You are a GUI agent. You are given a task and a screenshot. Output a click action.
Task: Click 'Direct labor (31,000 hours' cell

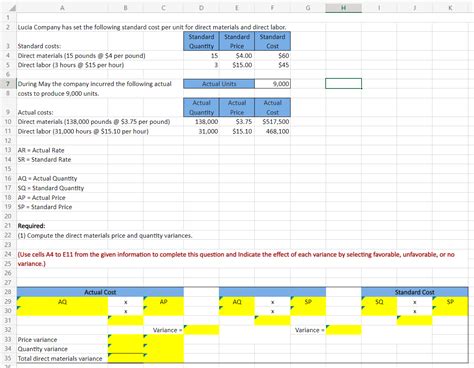[x=83, y=131]
